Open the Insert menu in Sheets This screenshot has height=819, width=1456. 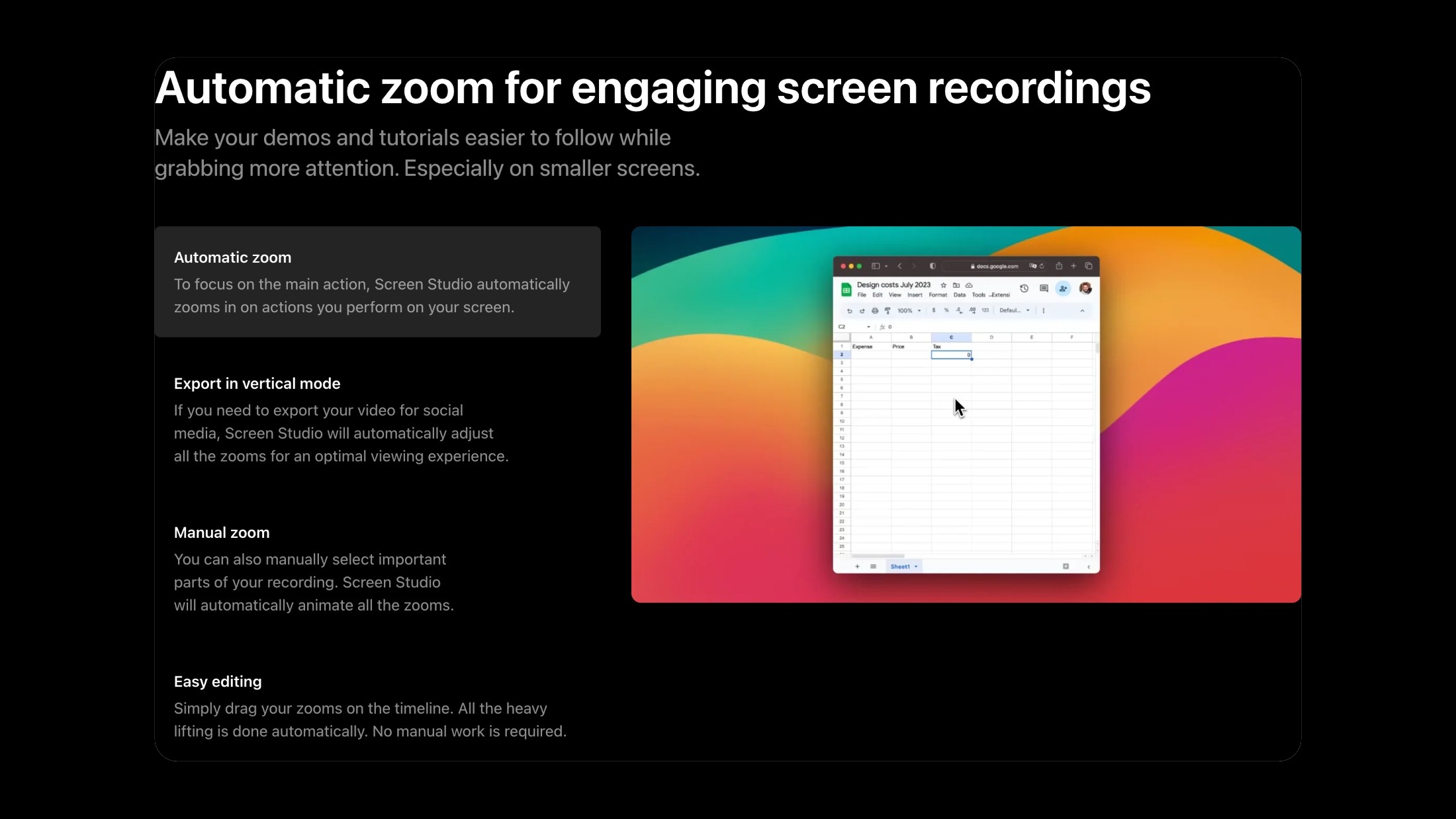(x=915, y=295)
